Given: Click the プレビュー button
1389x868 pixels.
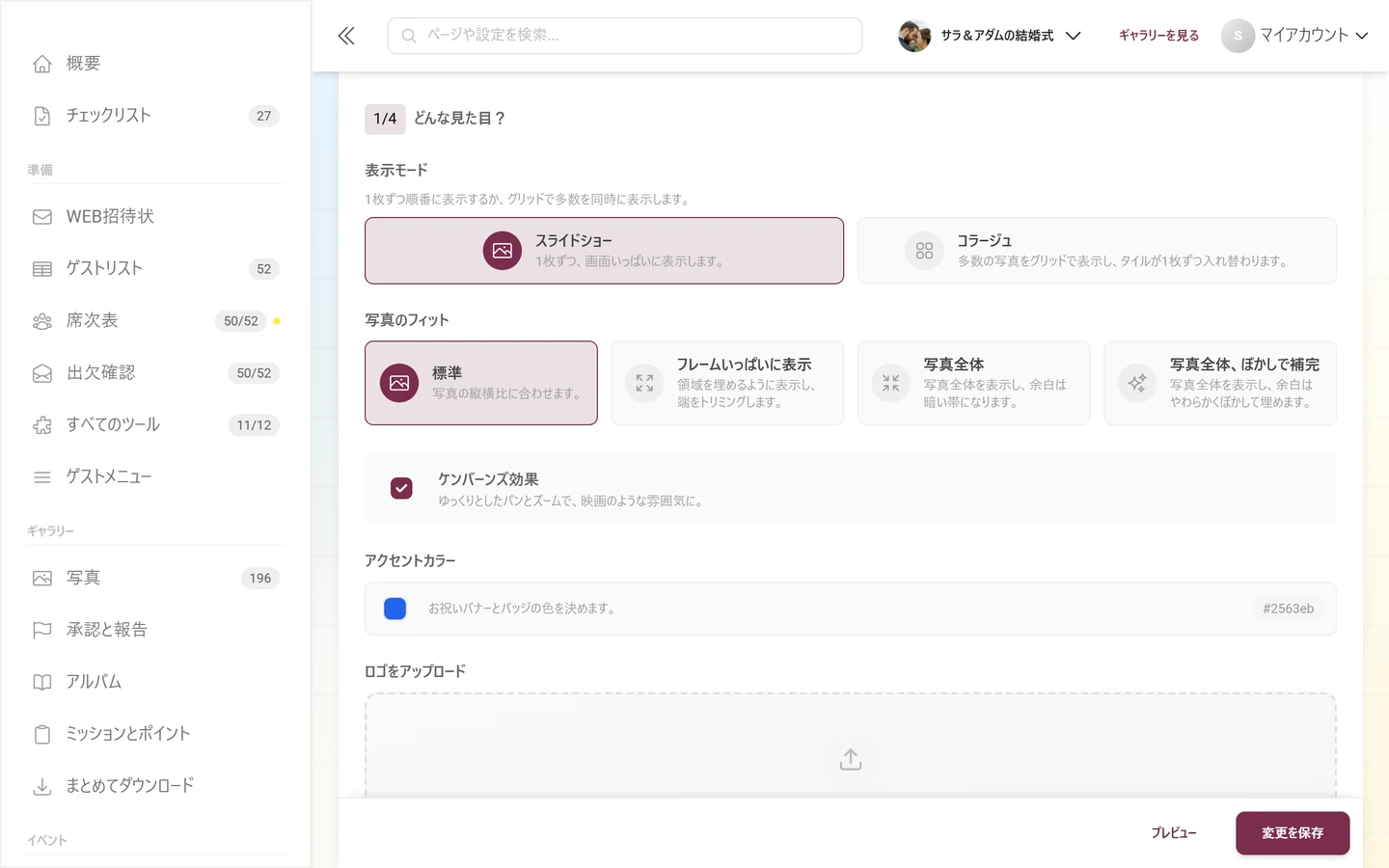Looking at the screenshot, I should pyautogui.click(x=1174, y=833).
